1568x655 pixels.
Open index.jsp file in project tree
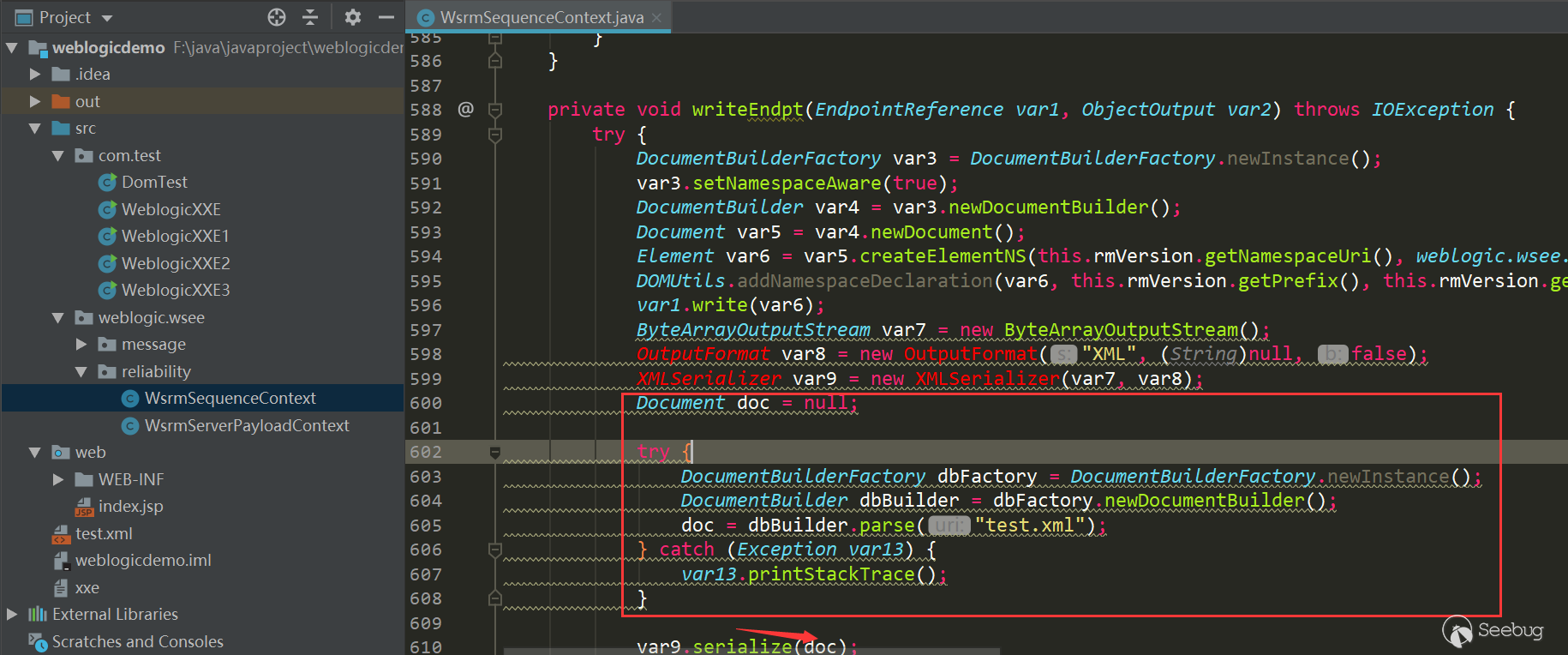130,507
